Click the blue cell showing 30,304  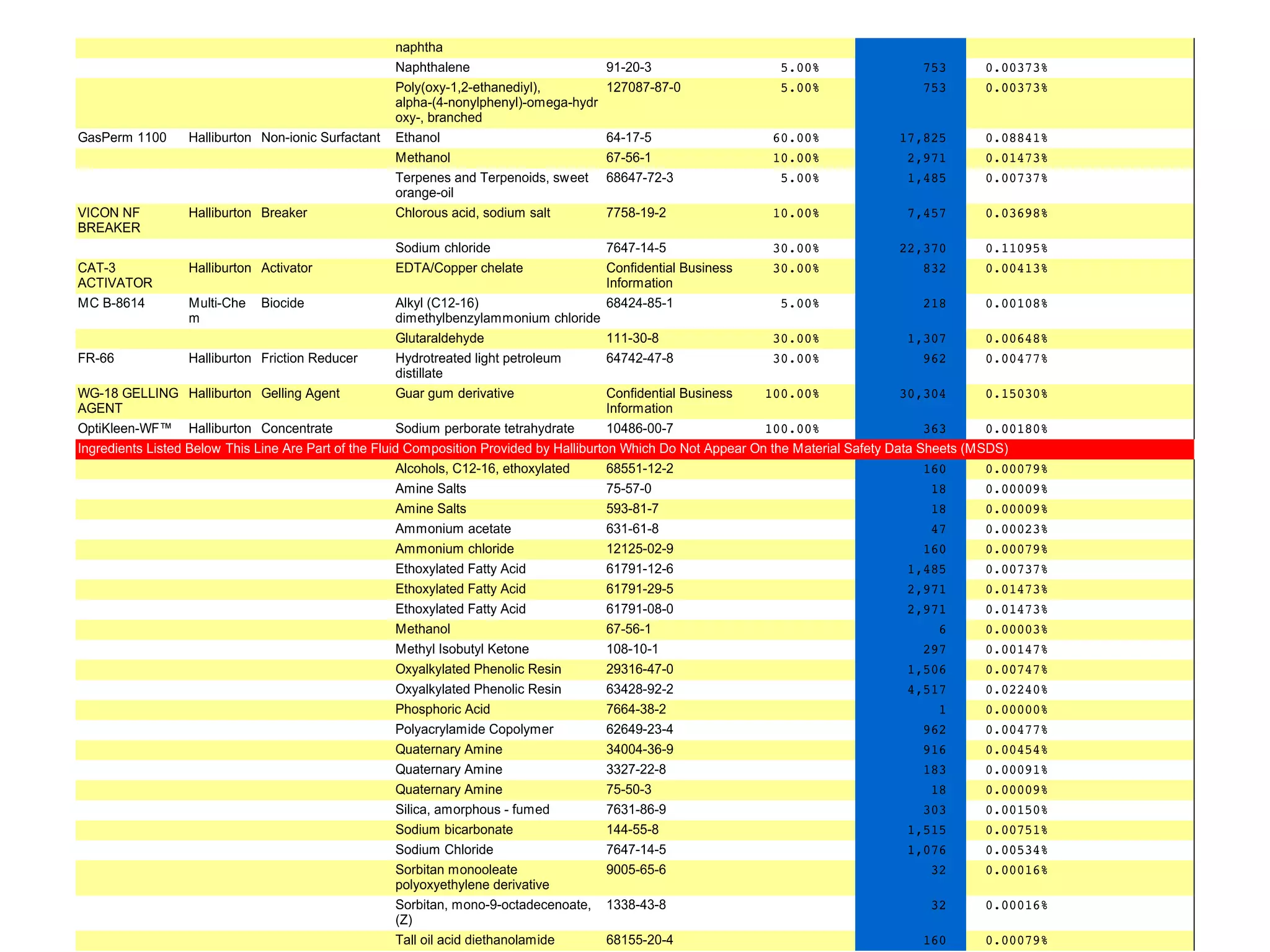coord(922,394)
